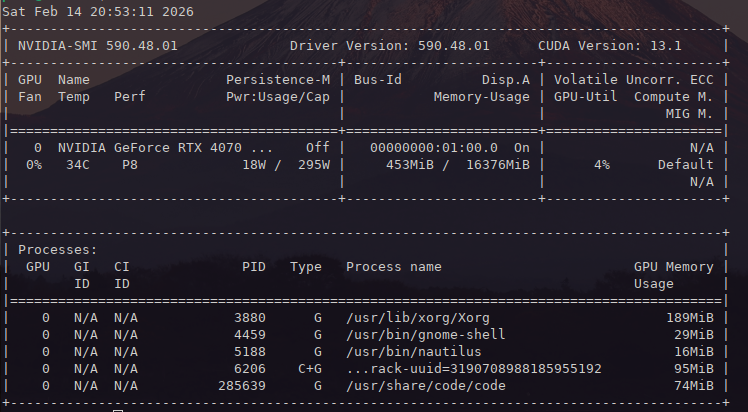Click the process '/usr/bin/nautilus'
The height and width of the screenshot is (412, 748).
[x=414, y=352]
